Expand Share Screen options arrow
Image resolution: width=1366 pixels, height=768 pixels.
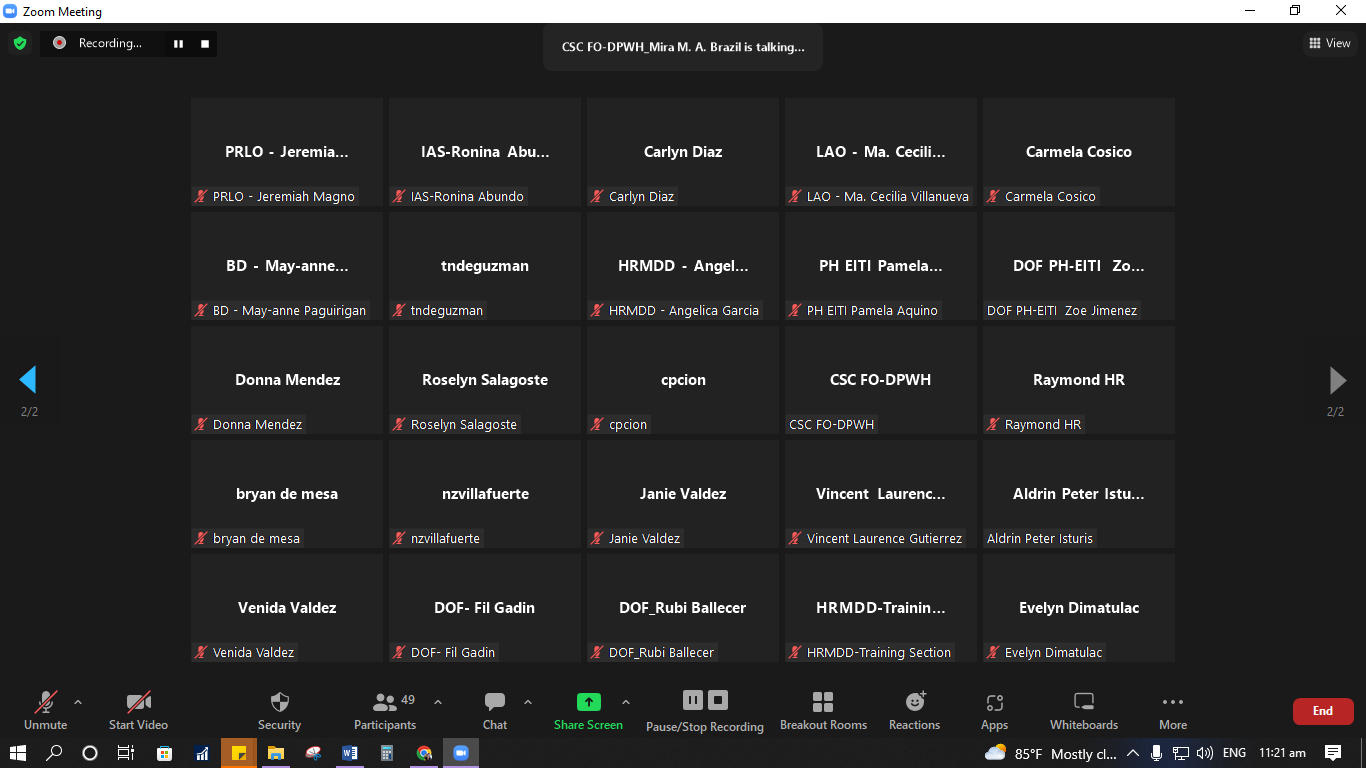pyautogui.click(x=626, y=702)
